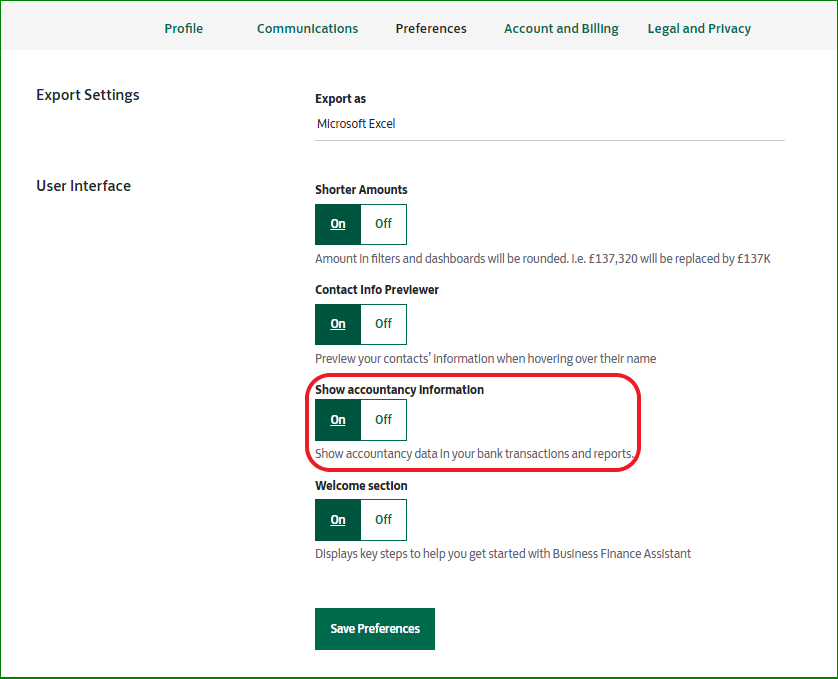The height and width of the screenshot is (679, 838).
Task: Click the Export Settings section heading
Action: pyautogui.click(x=88, y=95)
